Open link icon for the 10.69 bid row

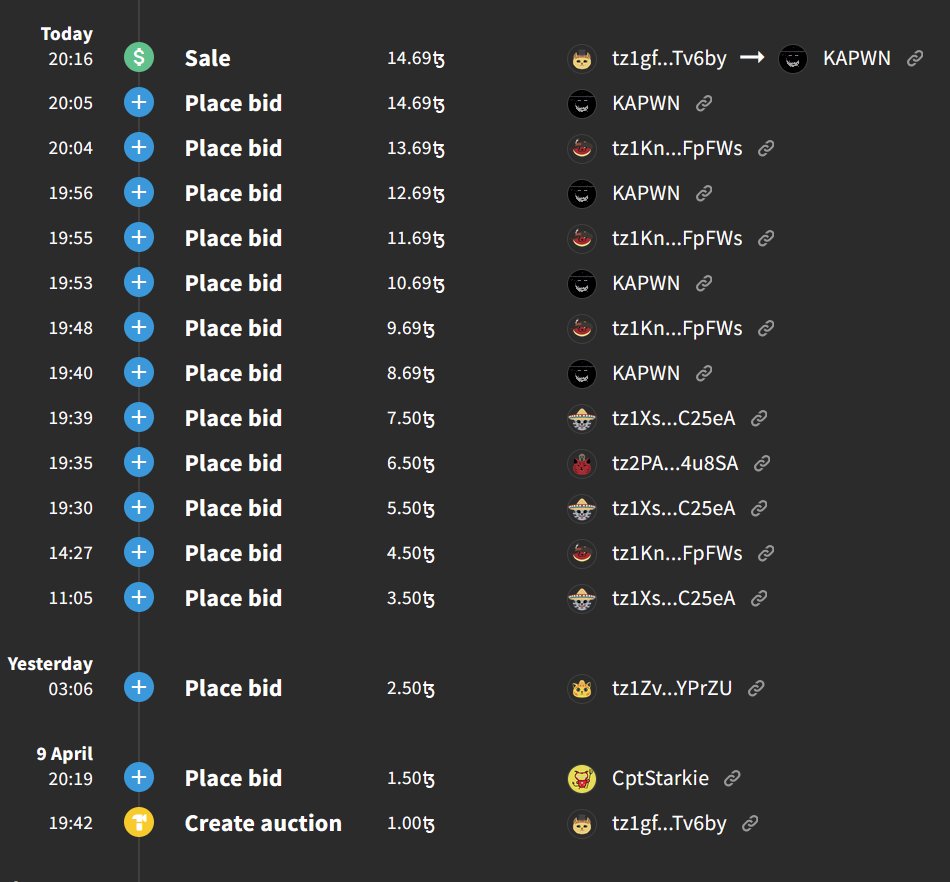pos(703,283)
